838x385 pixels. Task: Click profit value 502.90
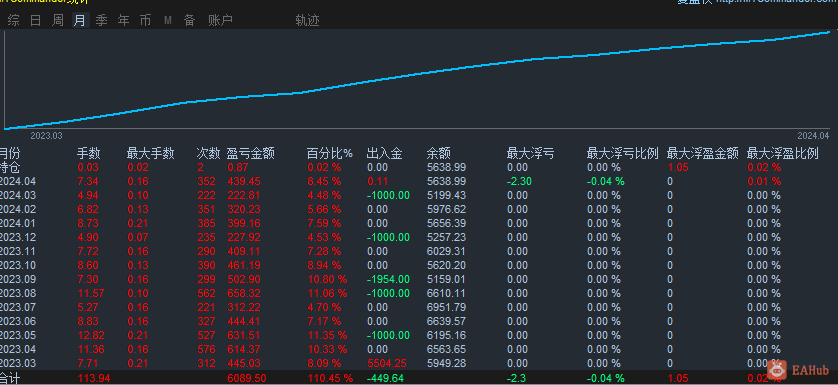[244, 279]
